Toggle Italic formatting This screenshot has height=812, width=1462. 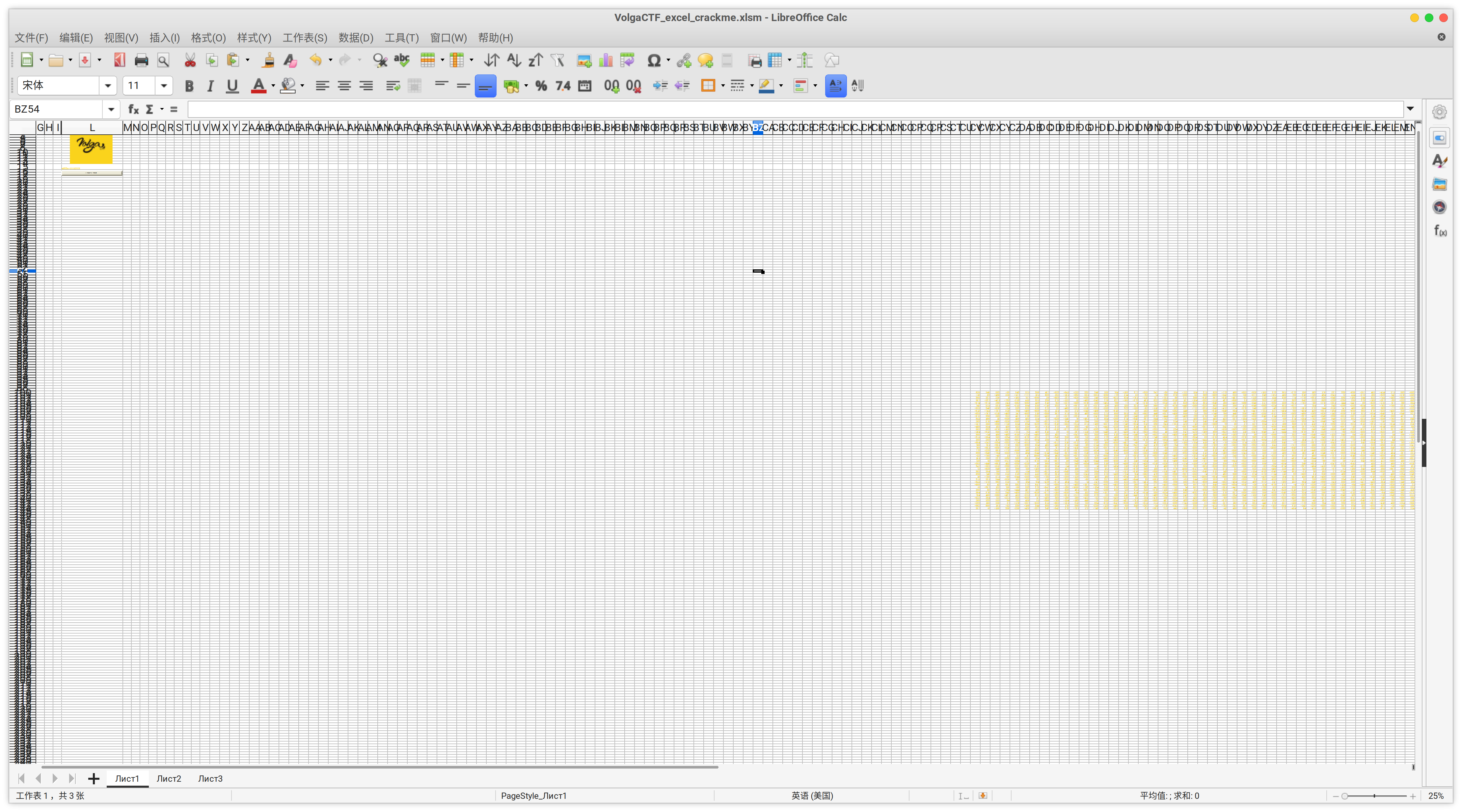point(210,86)
